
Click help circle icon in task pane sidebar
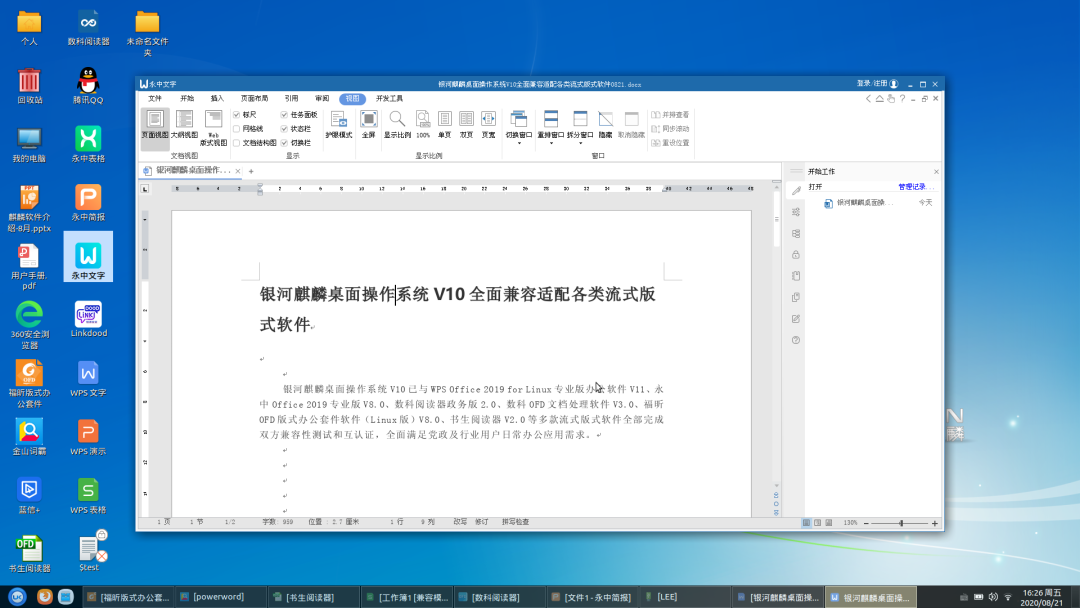[x=796, y=340]
